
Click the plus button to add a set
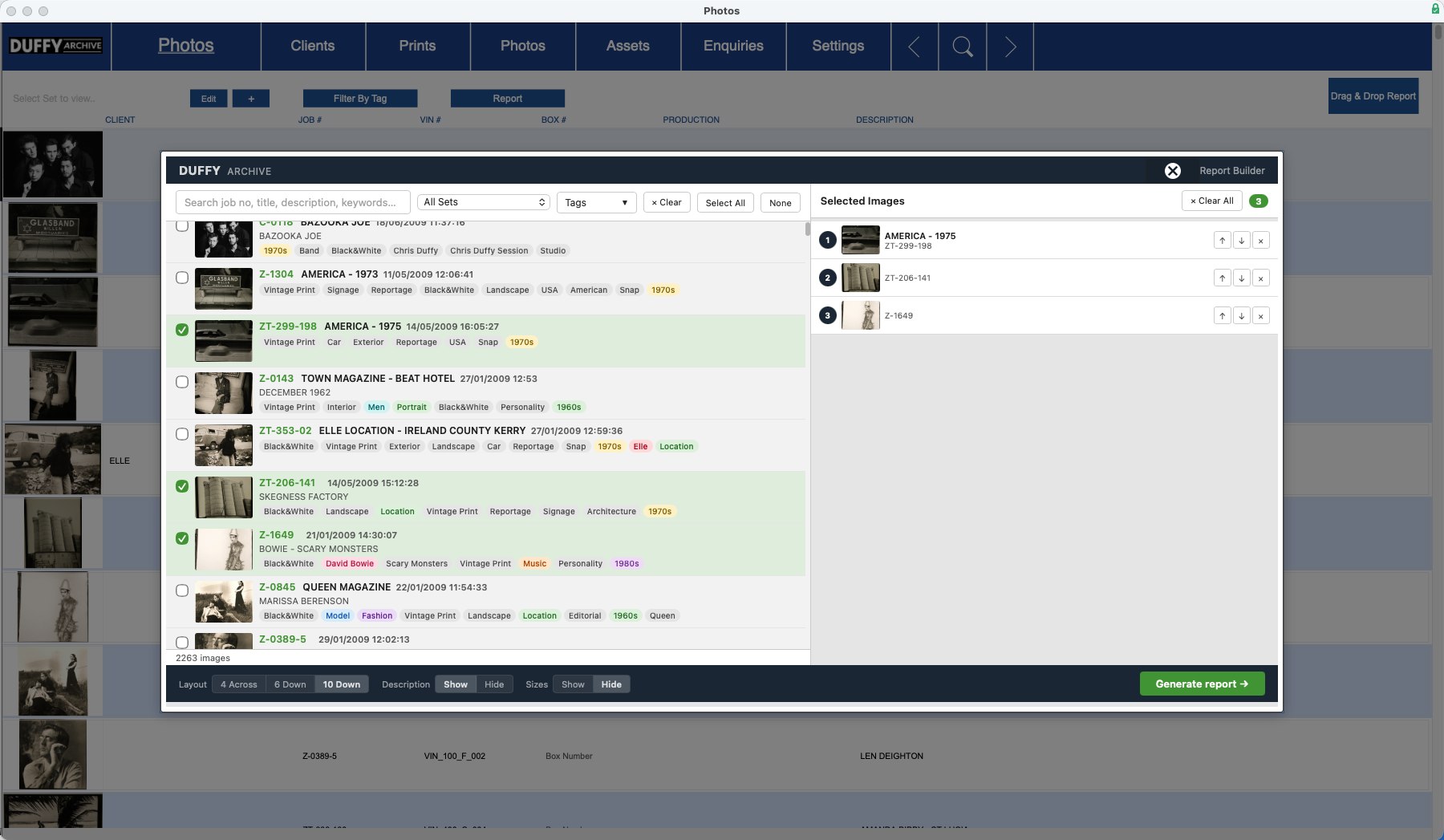(x=251, y=99)
